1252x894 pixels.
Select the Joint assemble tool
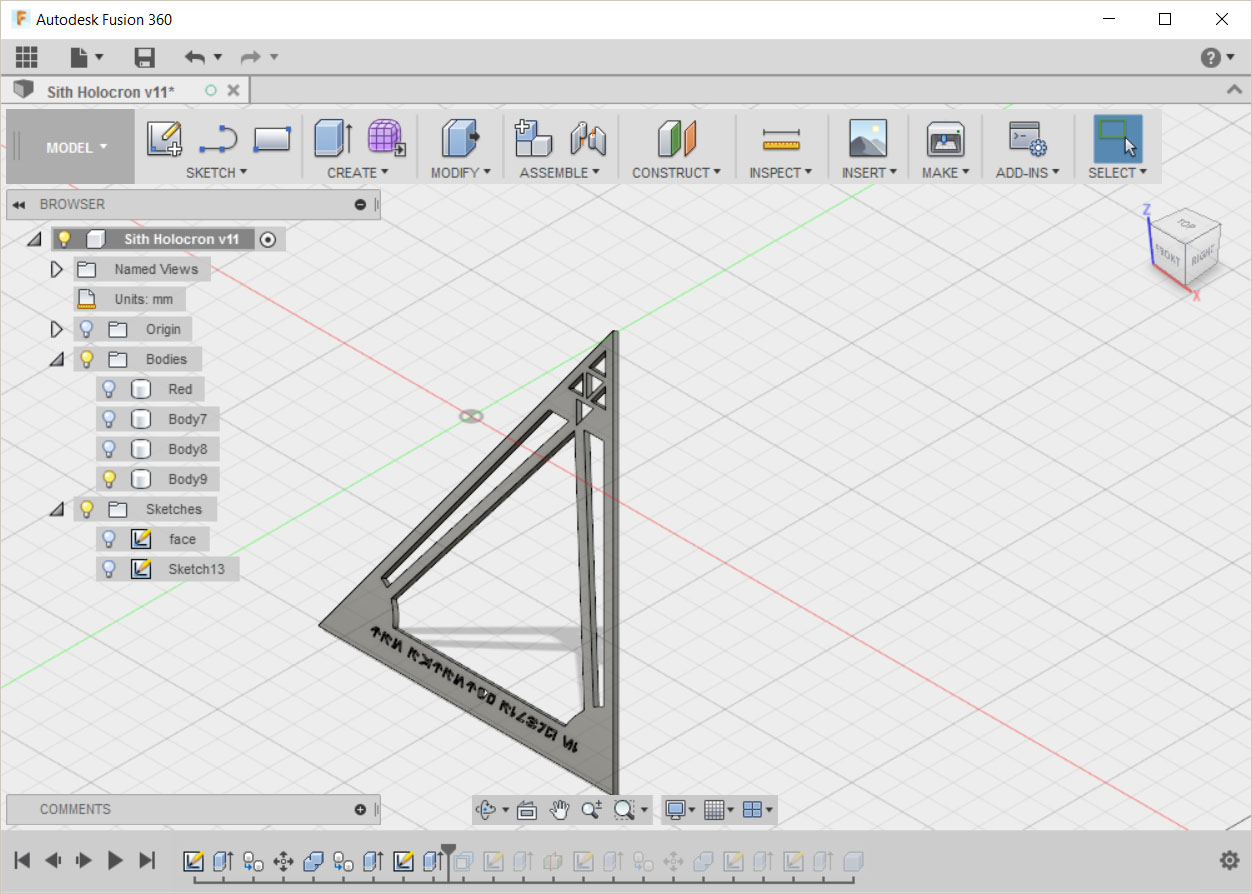point(588,138)
